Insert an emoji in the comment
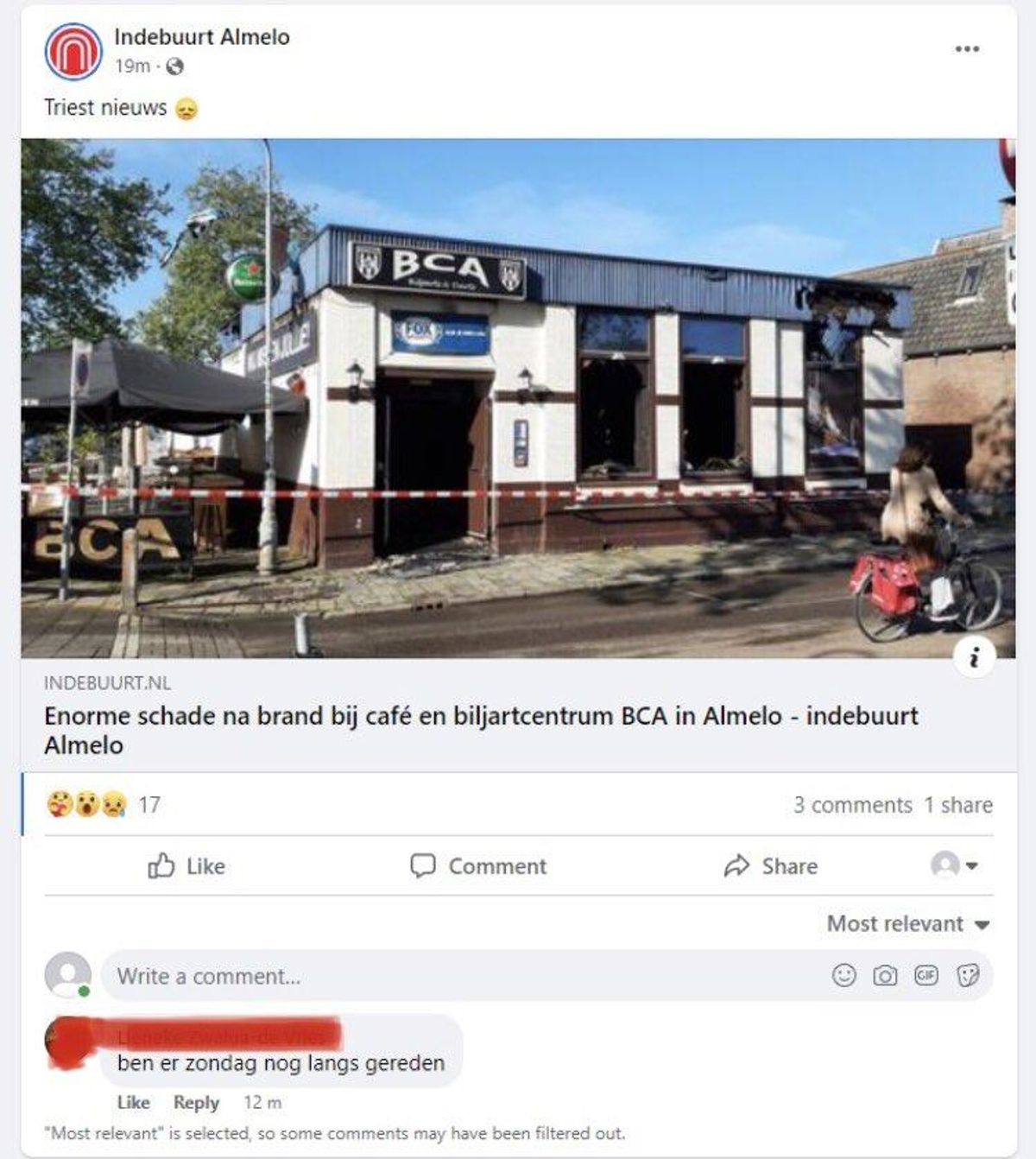The height and width of the screenshot is (1159, 1036). pos(843,976)
